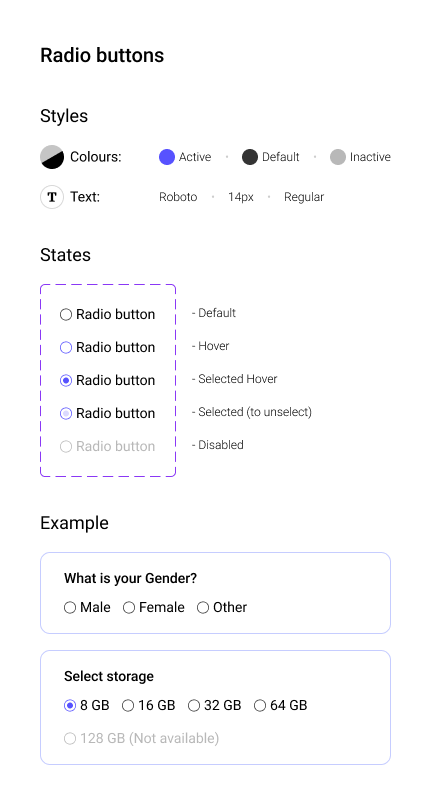440x805 pixels.
Task: Select the 32 GB storage option
Action: coord(194,705)
